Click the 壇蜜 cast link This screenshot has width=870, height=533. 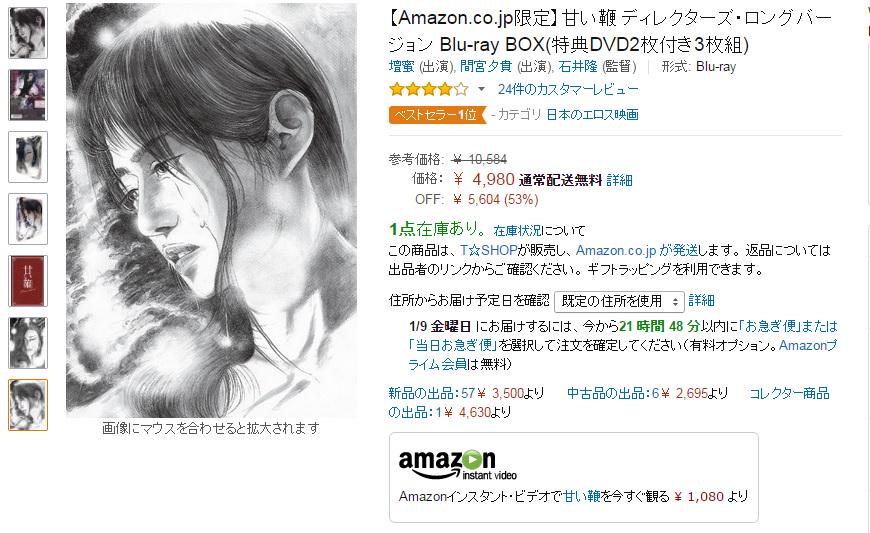402,67
